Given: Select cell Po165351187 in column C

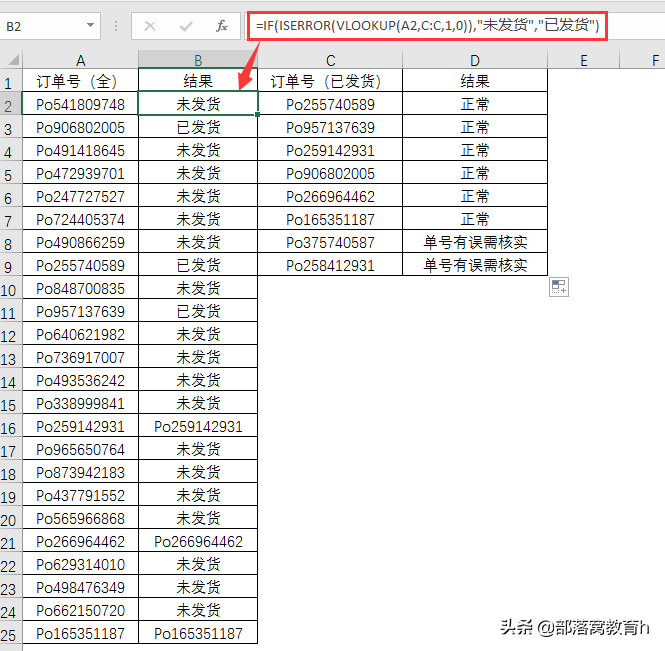Looking at the screenshot, I should click(x=330, y=219).
